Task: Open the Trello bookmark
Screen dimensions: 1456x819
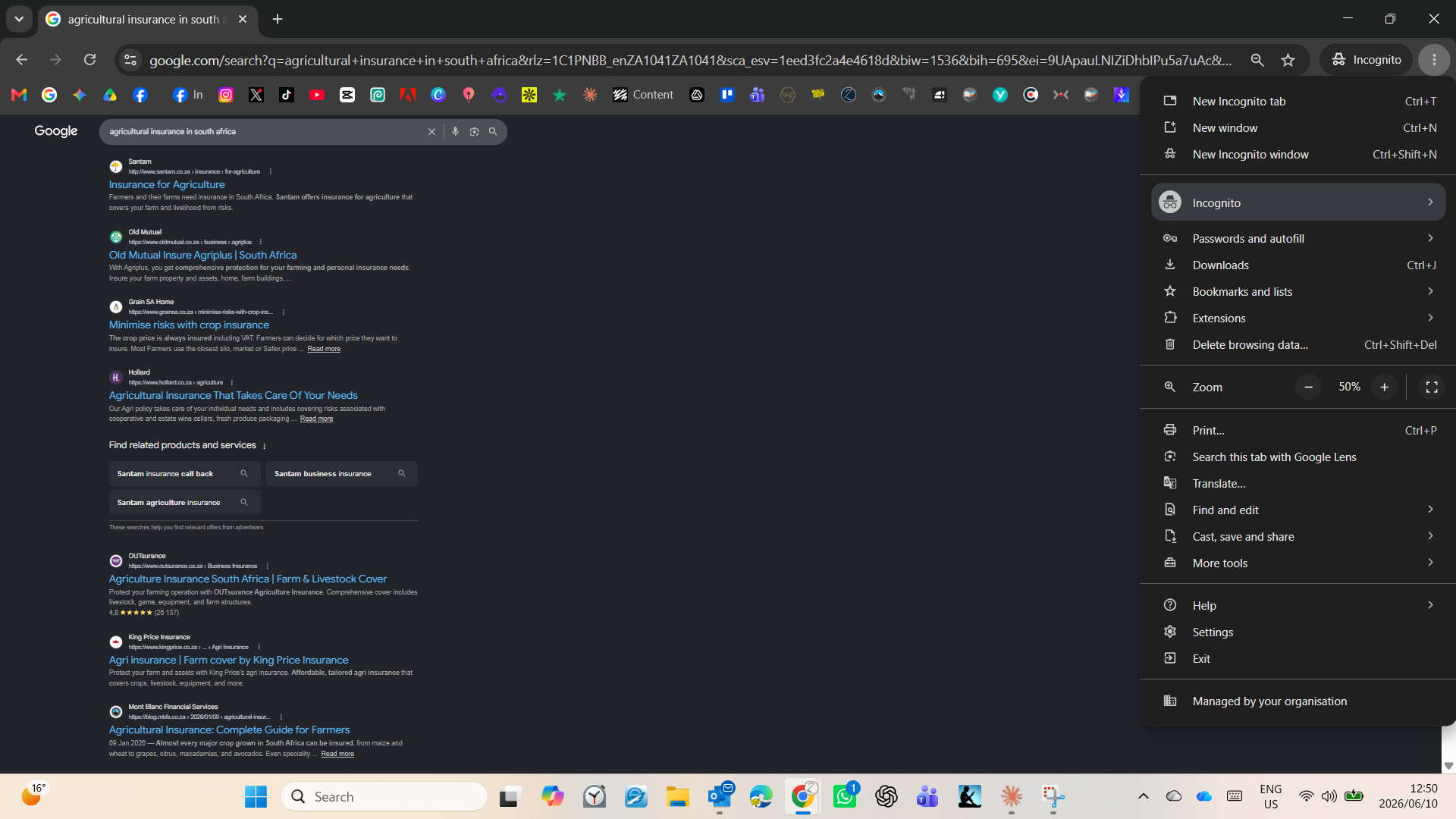Action: coord(727,95)
